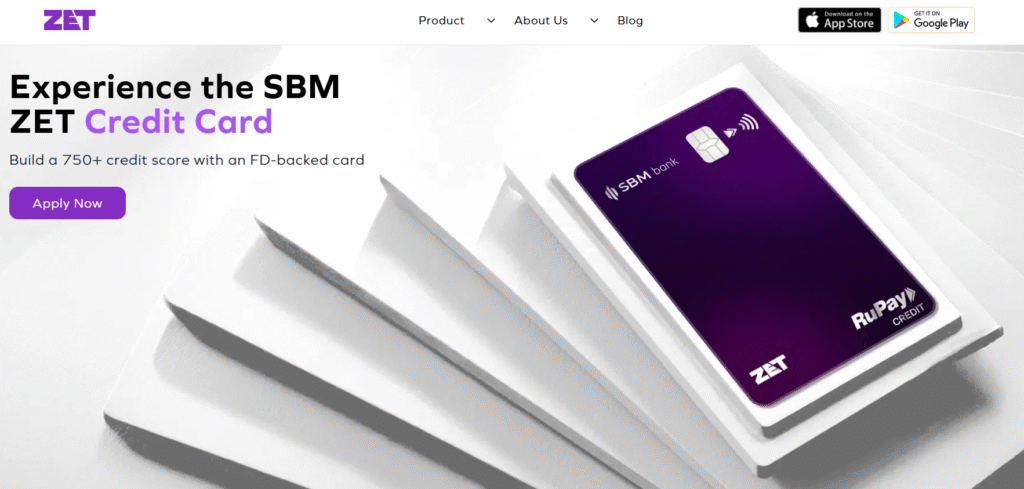The width and height of the screenshot is (1024, 489).
Task: Click the RuPay Credit logo on card
Action: pos(885,312)
